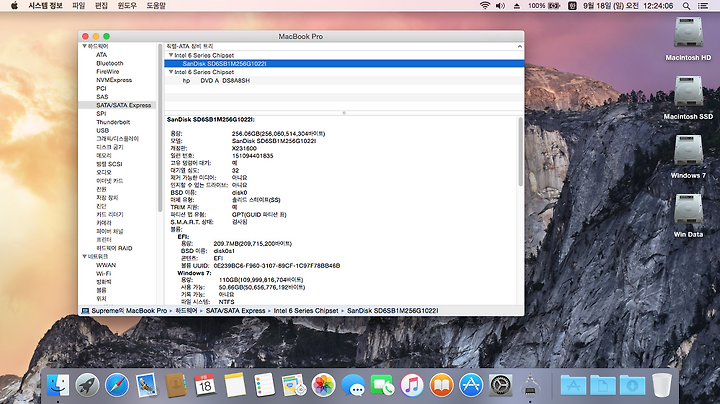
Task: Open Safari compass icon in Dock
Action: [117, 385]
